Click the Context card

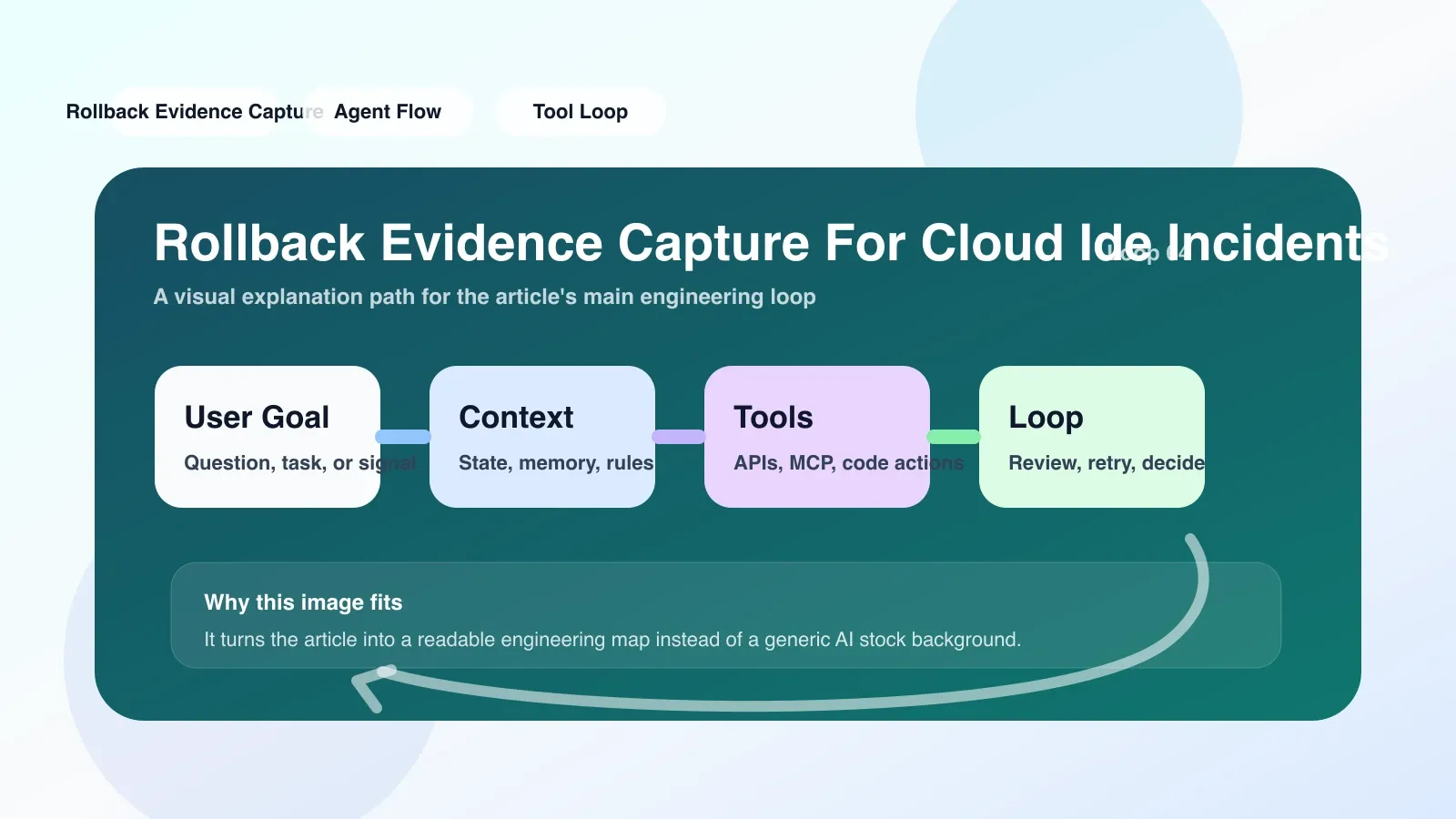542,437
